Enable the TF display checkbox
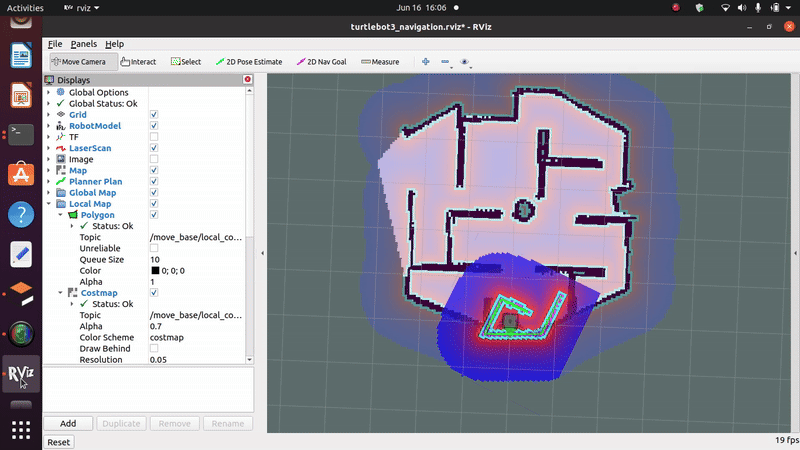Image resolution: width=800 pixels, height=450 pixels. click(x=154, y=137)
